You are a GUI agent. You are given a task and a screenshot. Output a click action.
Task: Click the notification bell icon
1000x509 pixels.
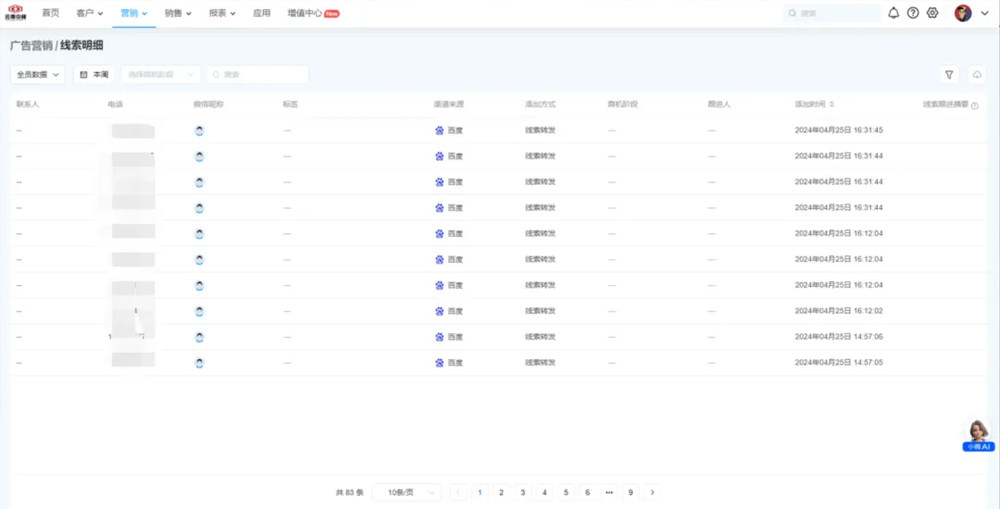point(893,13)
